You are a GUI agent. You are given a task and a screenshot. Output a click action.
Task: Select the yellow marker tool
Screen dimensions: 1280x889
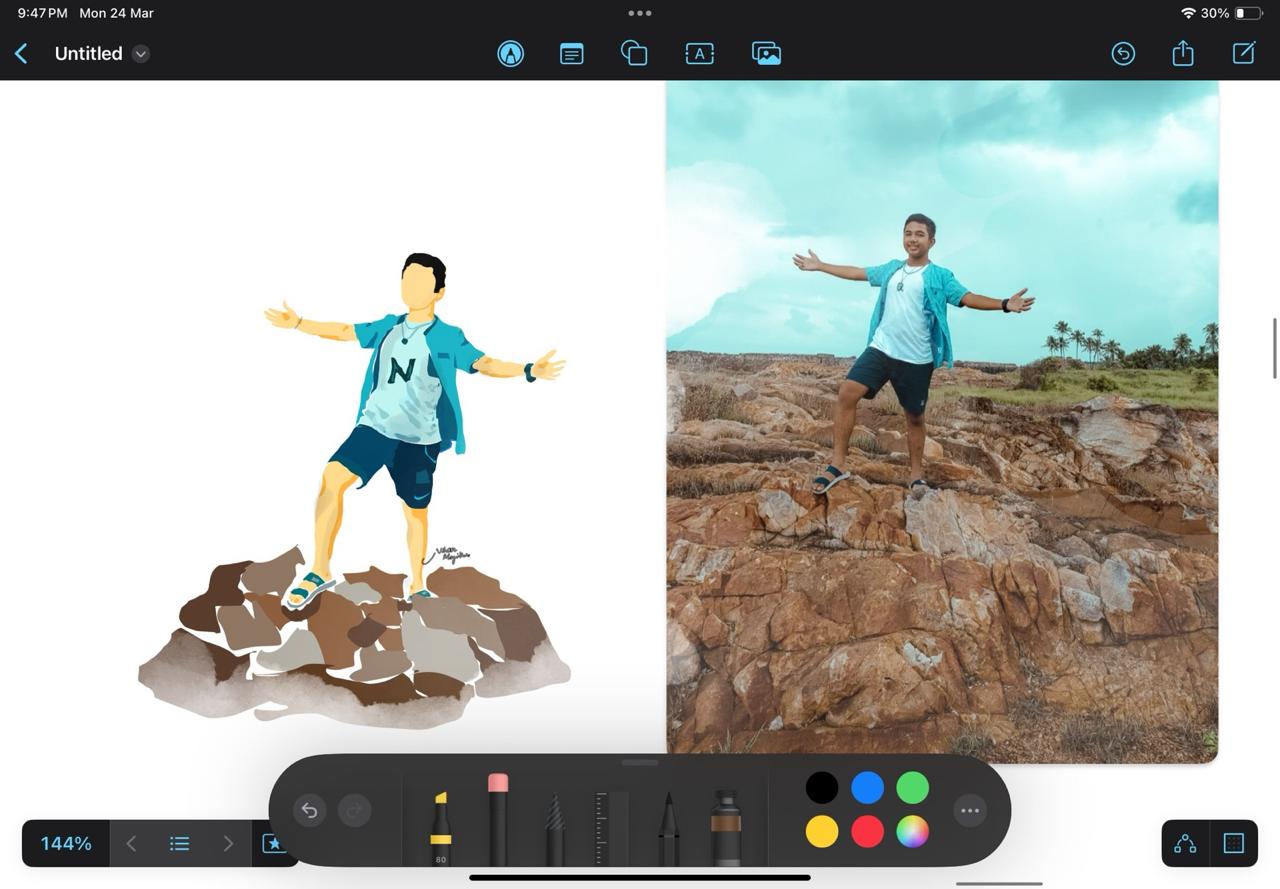(x=440, y=828)
